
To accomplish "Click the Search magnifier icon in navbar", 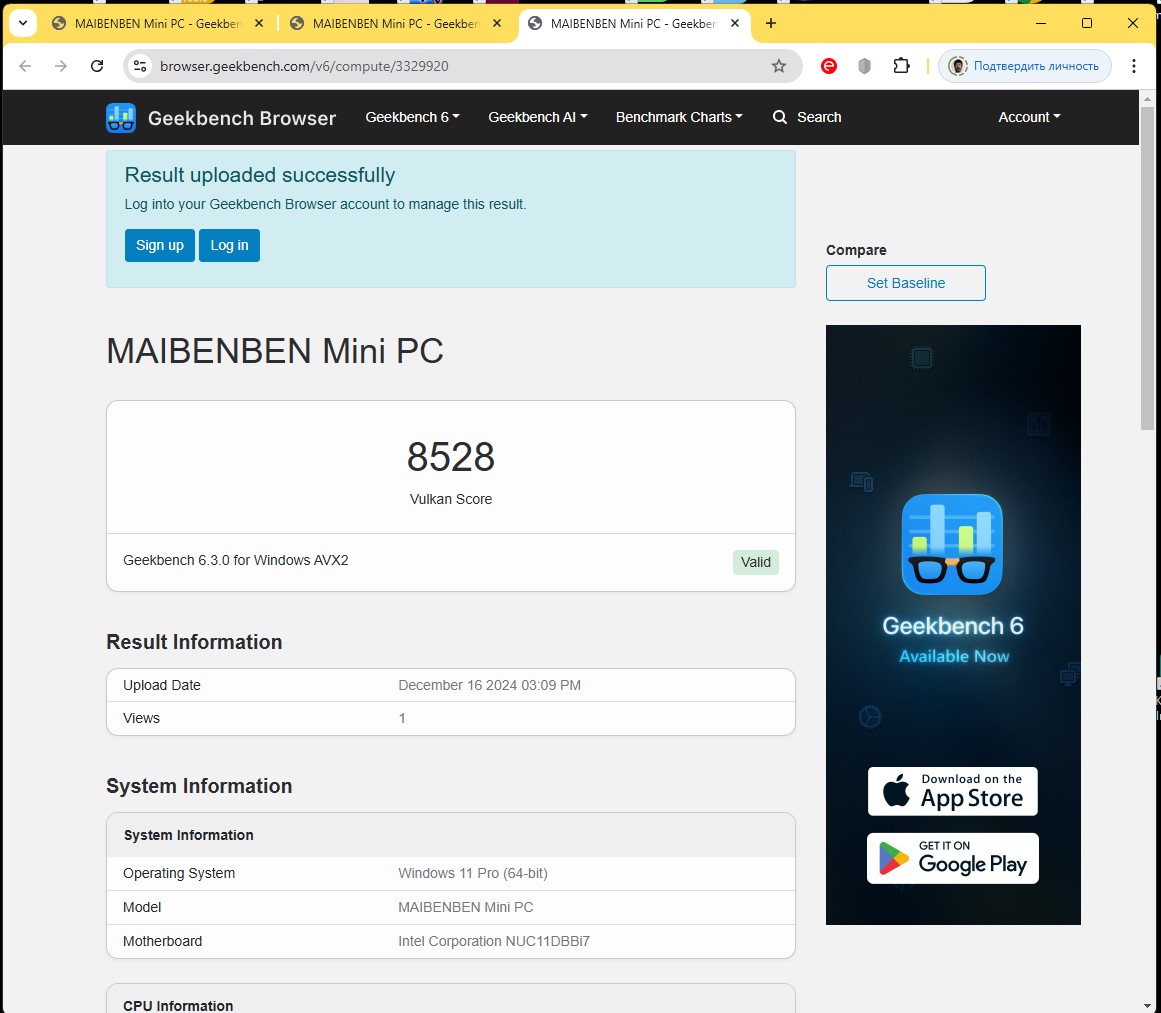I will pos(780,117).
